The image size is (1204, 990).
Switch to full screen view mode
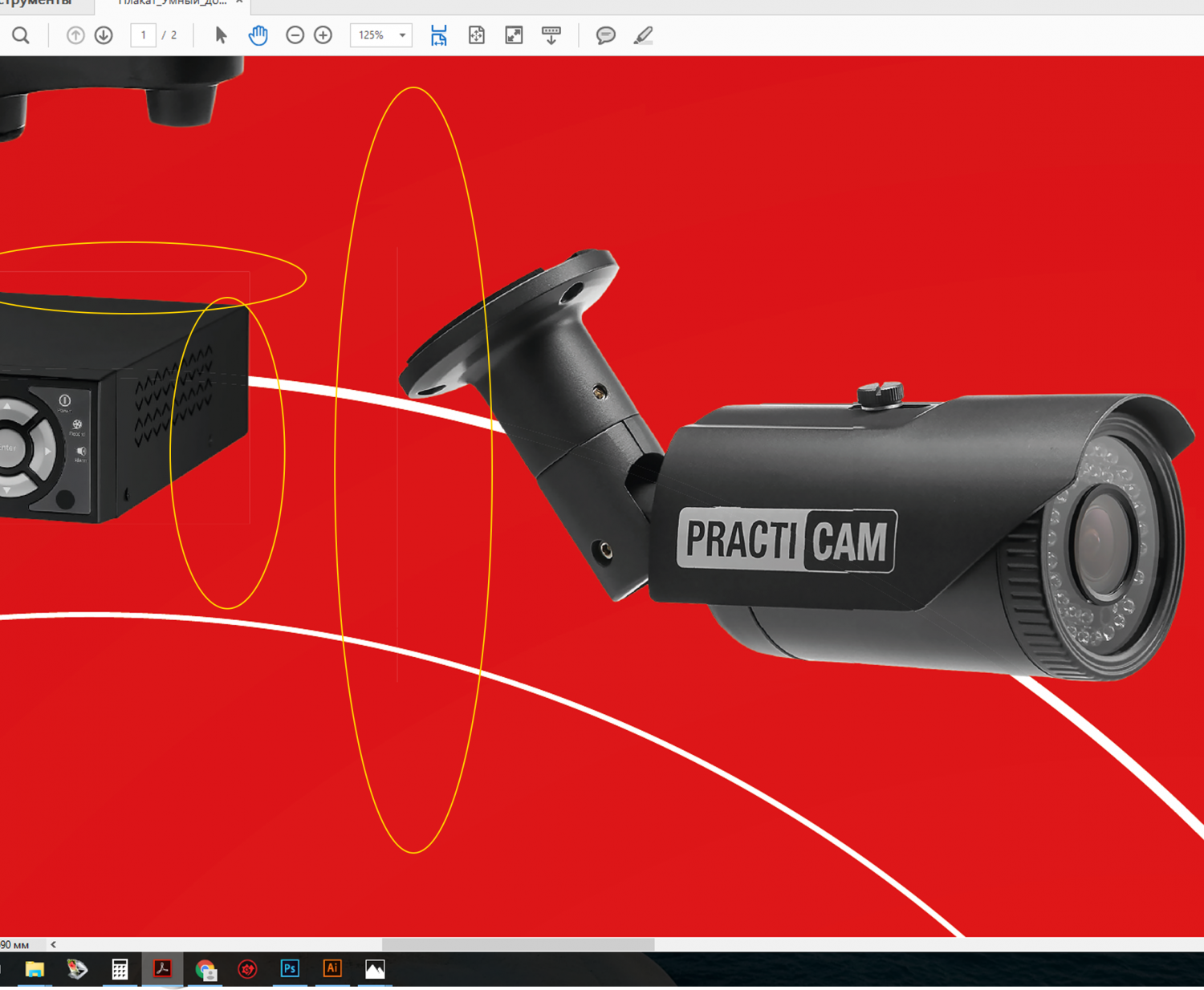[x=514, y=35]
